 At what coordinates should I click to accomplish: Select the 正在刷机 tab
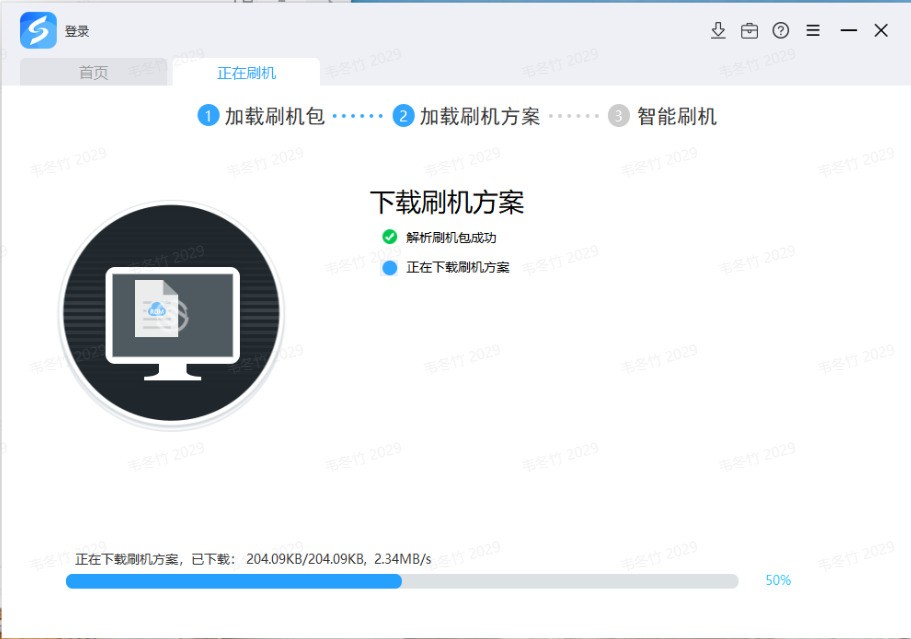click(x=247, y=71)
